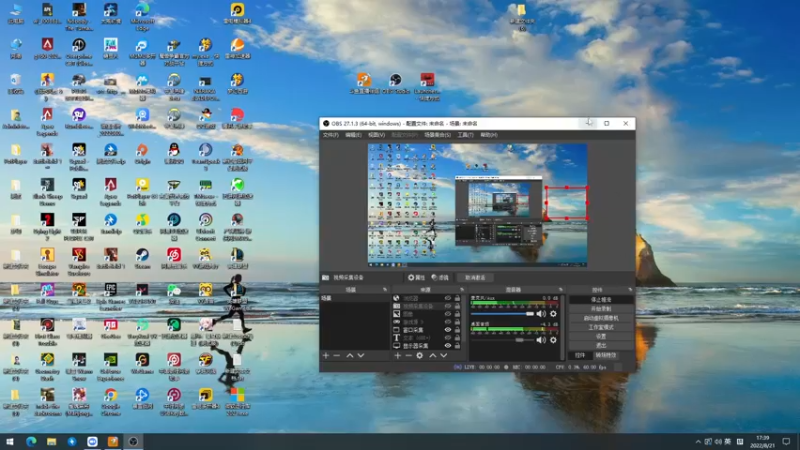Screen dimensions: 800x450
Task: Click the 启动虚拟摄像机 button
Action: coord(601,318)
